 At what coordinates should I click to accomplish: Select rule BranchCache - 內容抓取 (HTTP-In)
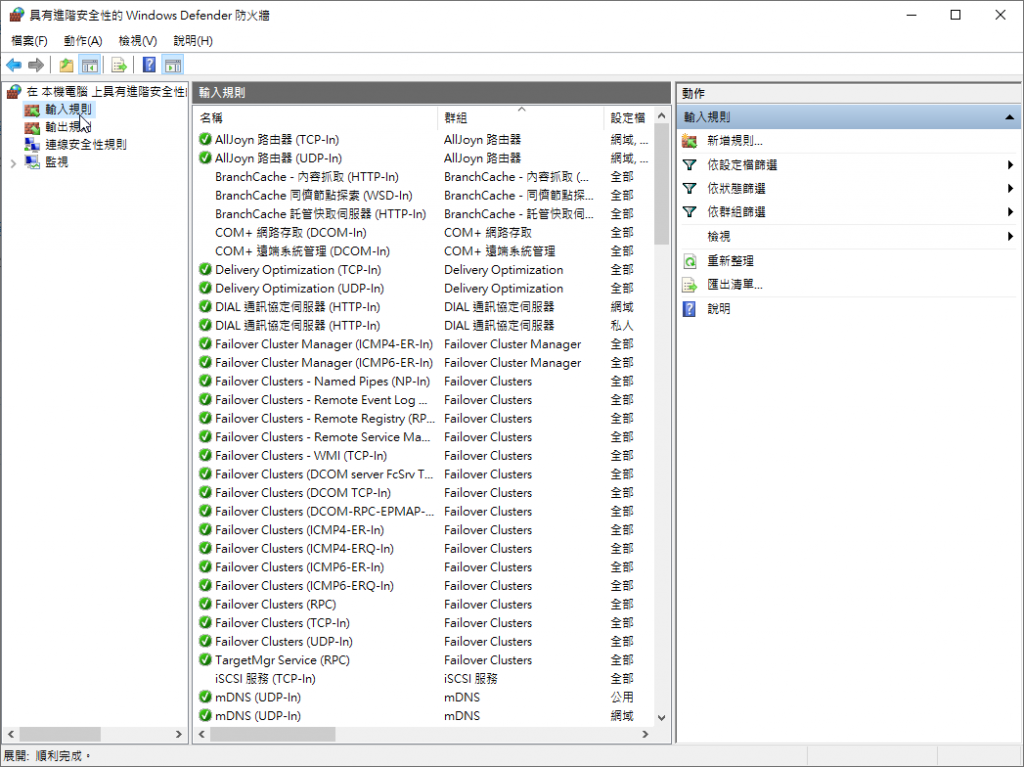pyautogui.click(x=306, y=176)
